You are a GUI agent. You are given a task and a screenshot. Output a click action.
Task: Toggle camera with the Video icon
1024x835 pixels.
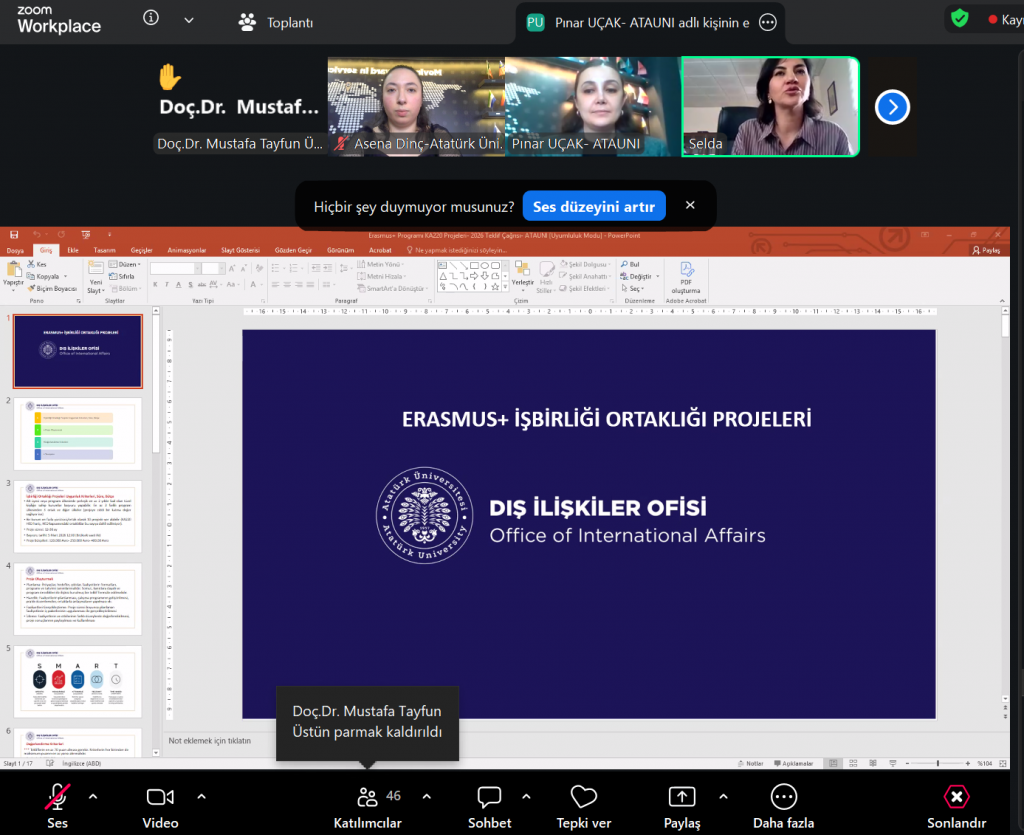tap(160, 797)
